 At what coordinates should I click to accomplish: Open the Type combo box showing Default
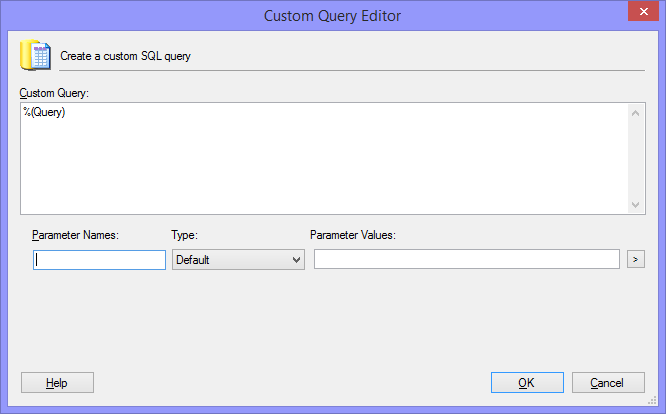click(x=238, y=260)
